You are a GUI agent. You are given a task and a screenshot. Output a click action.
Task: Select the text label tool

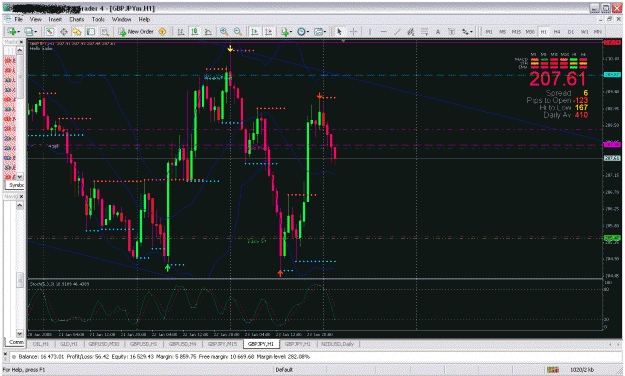pyautogui.click(x=451, y=31)
